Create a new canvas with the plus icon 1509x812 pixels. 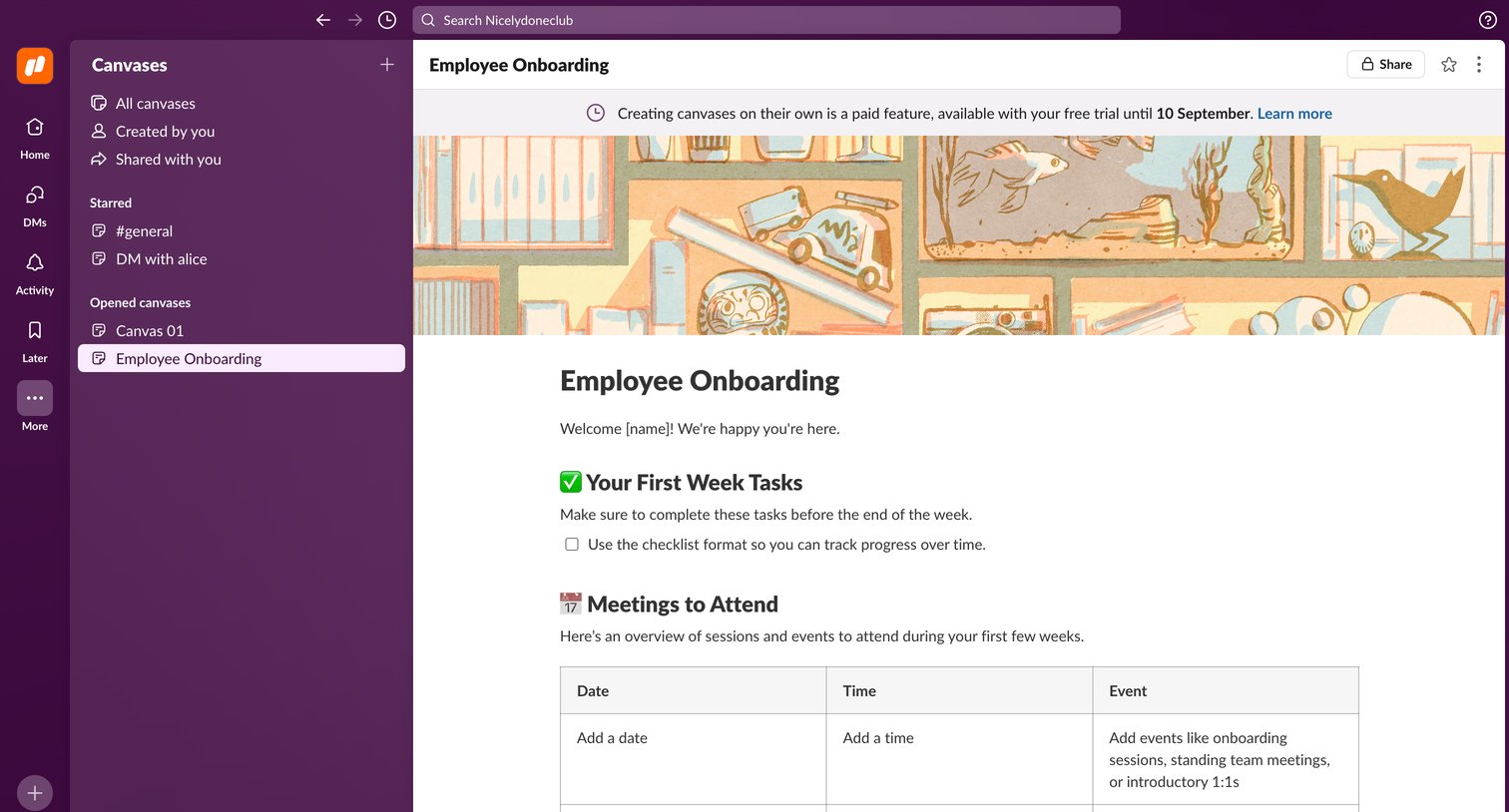click(387, 65)
